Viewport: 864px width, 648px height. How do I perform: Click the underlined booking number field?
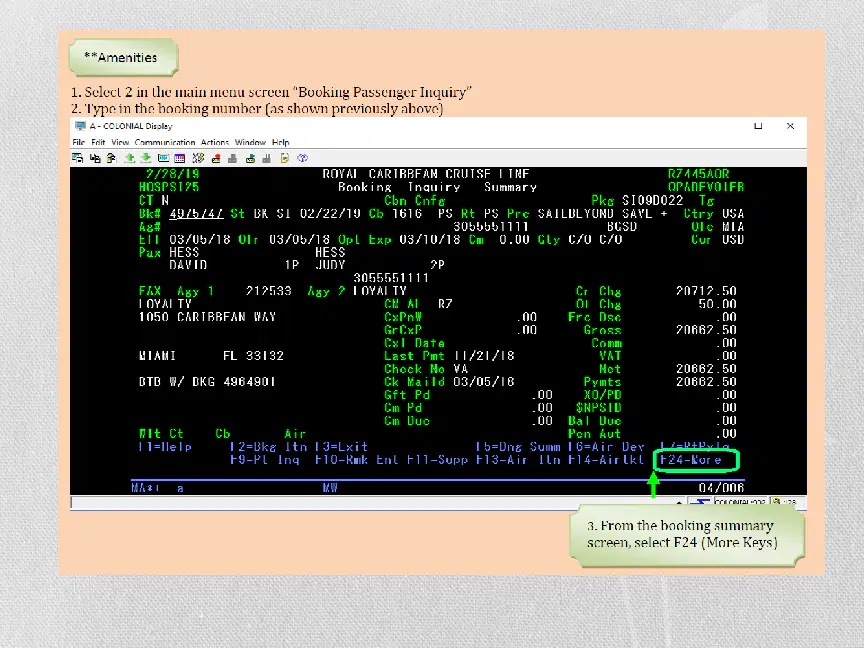coord(196,214)
